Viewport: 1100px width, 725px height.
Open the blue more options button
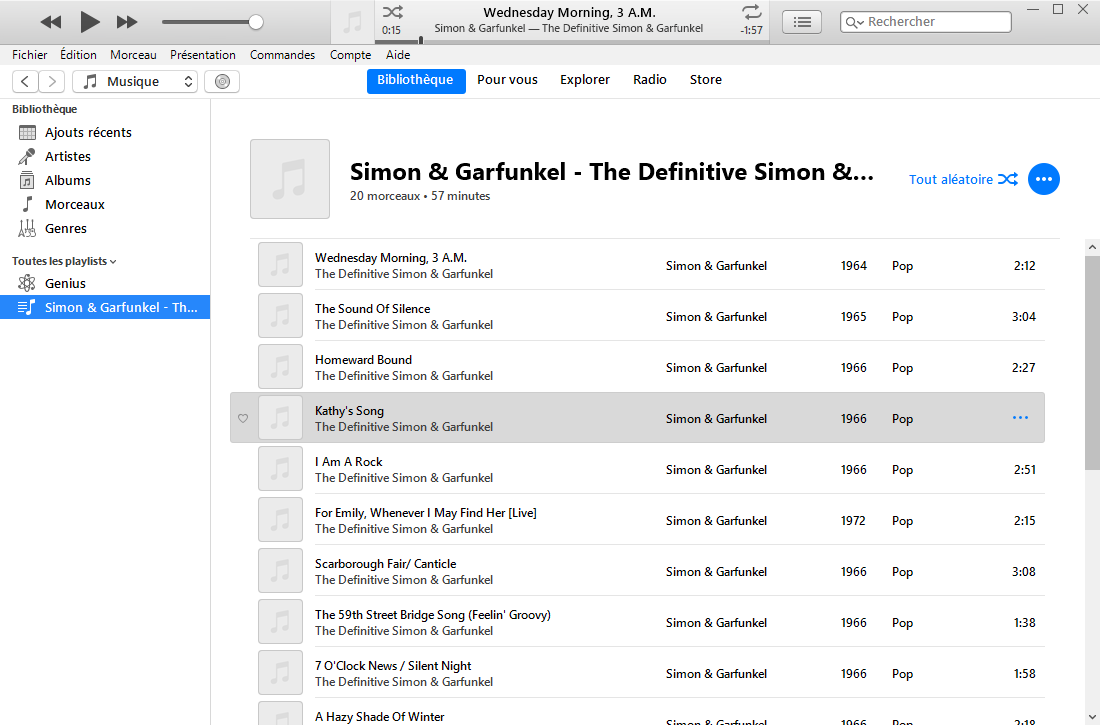point(1044,179)
